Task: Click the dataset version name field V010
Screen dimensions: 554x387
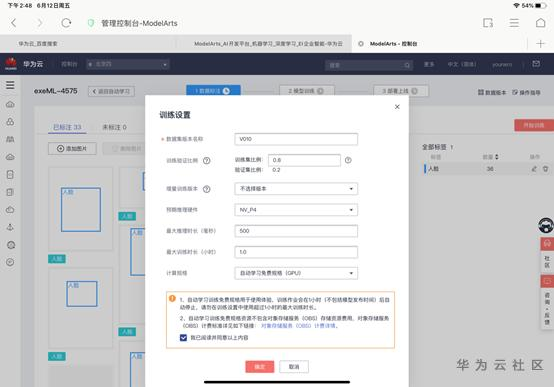Action: click(x=296, y=139)
